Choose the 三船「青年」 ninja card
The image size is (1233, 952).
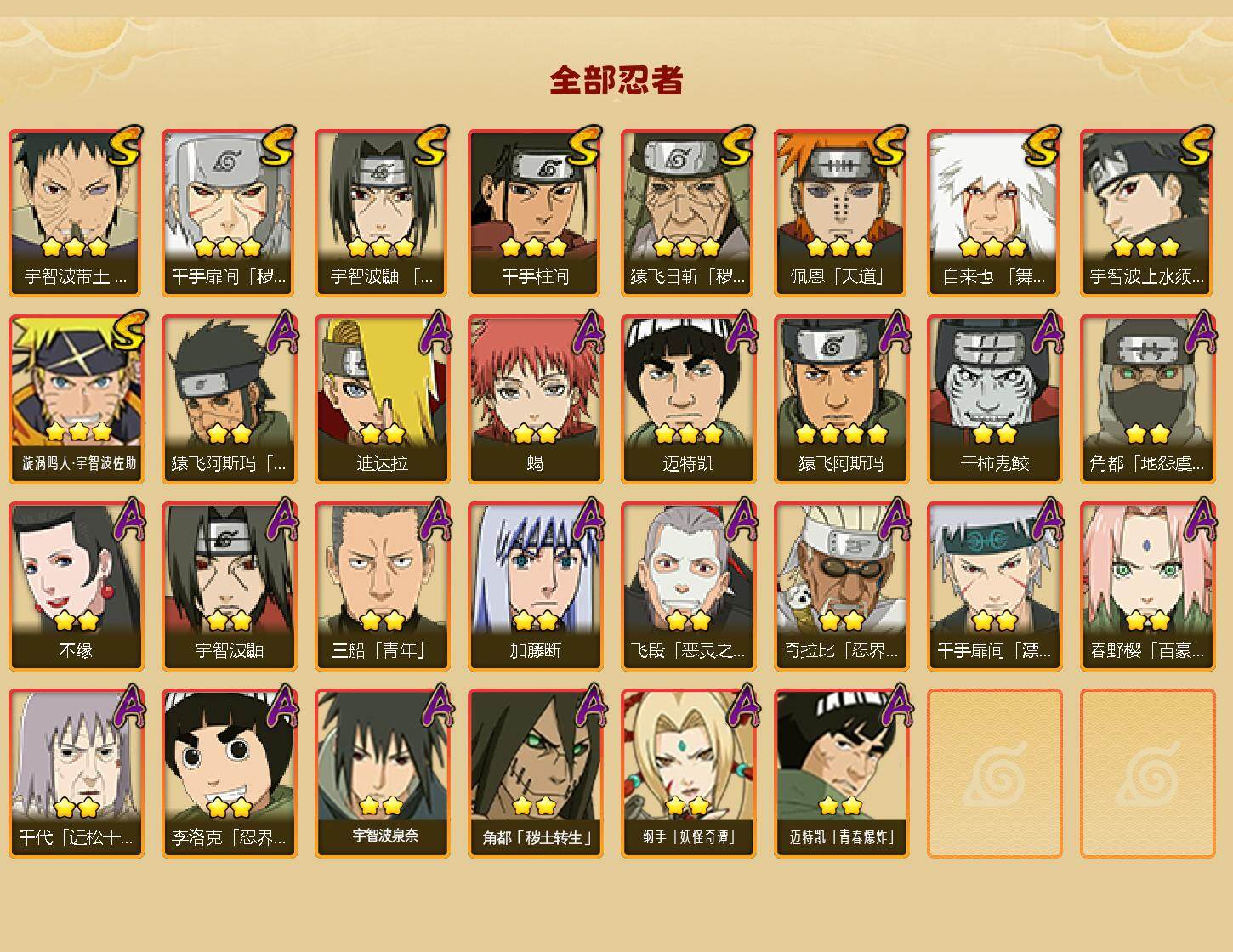[383, 586]
